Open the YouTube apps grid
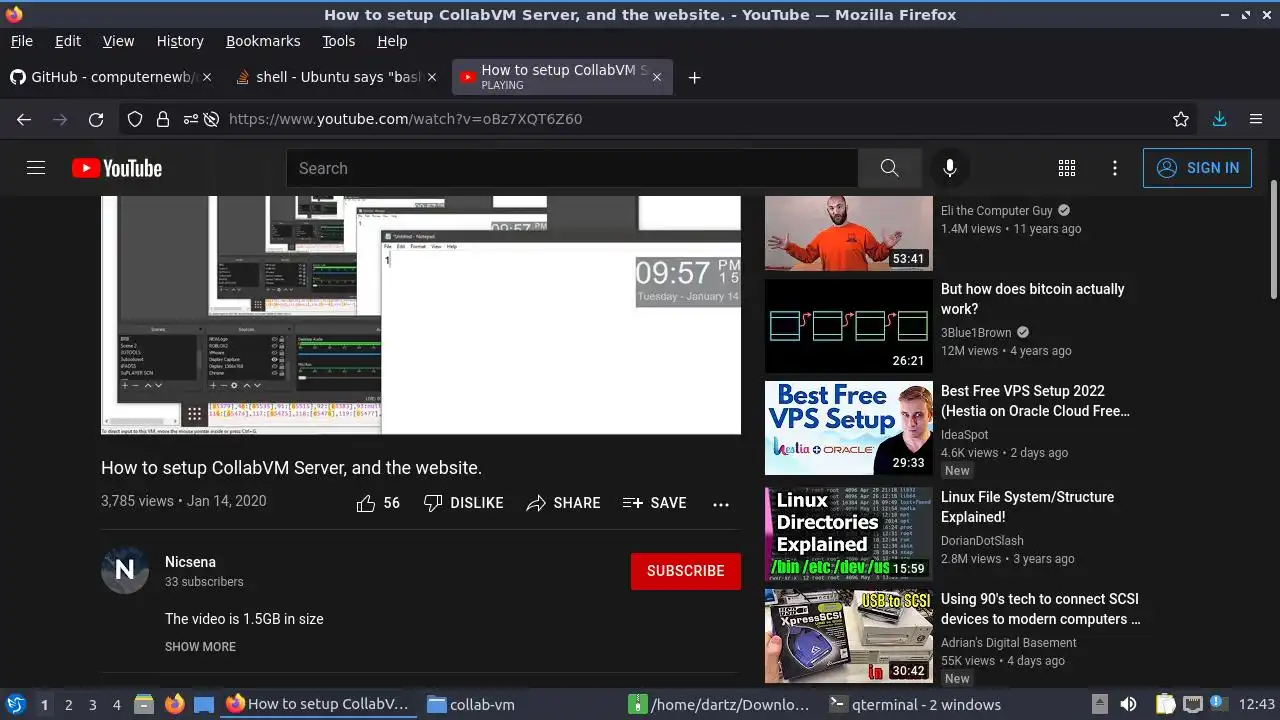Image resolution: width=1280 pixels, height=720 pixels. point(1067,168)
